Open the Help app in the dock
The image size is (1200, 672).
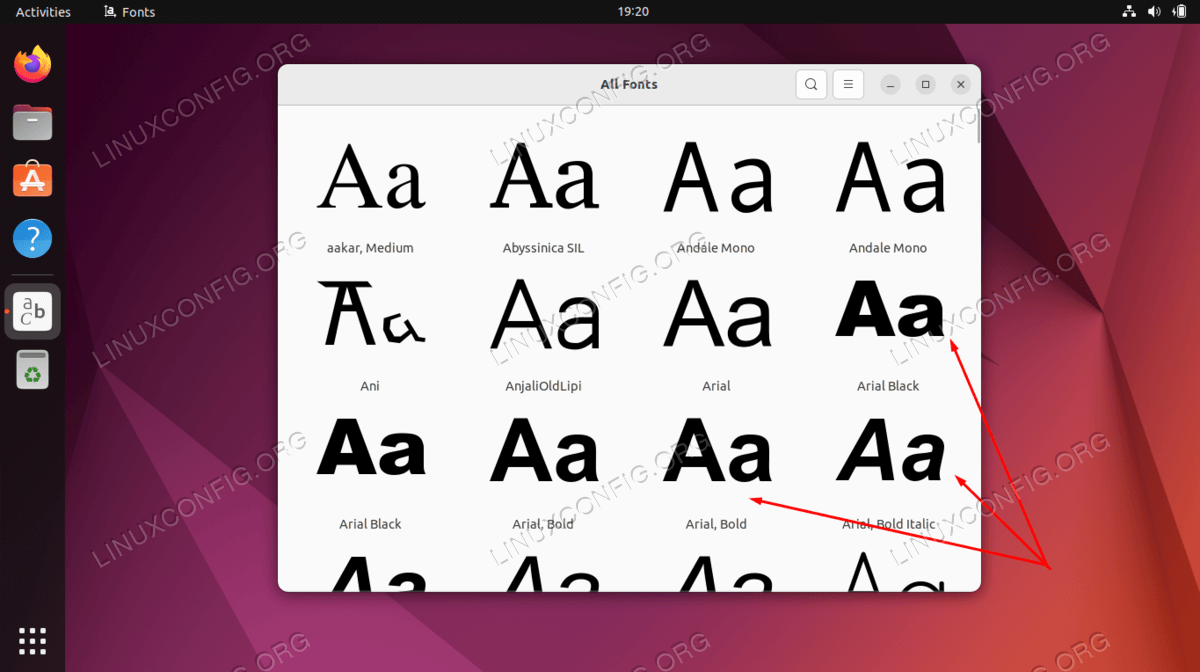(x=33, y=239)
